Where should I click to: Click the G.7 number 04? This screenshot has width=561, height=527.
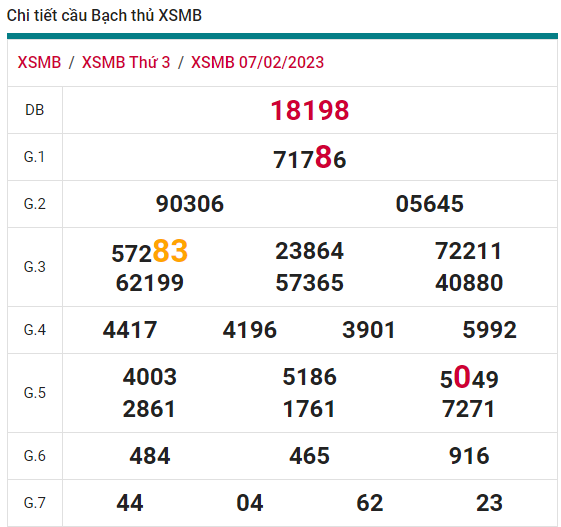pyautogui.click(x=250, y=503)
